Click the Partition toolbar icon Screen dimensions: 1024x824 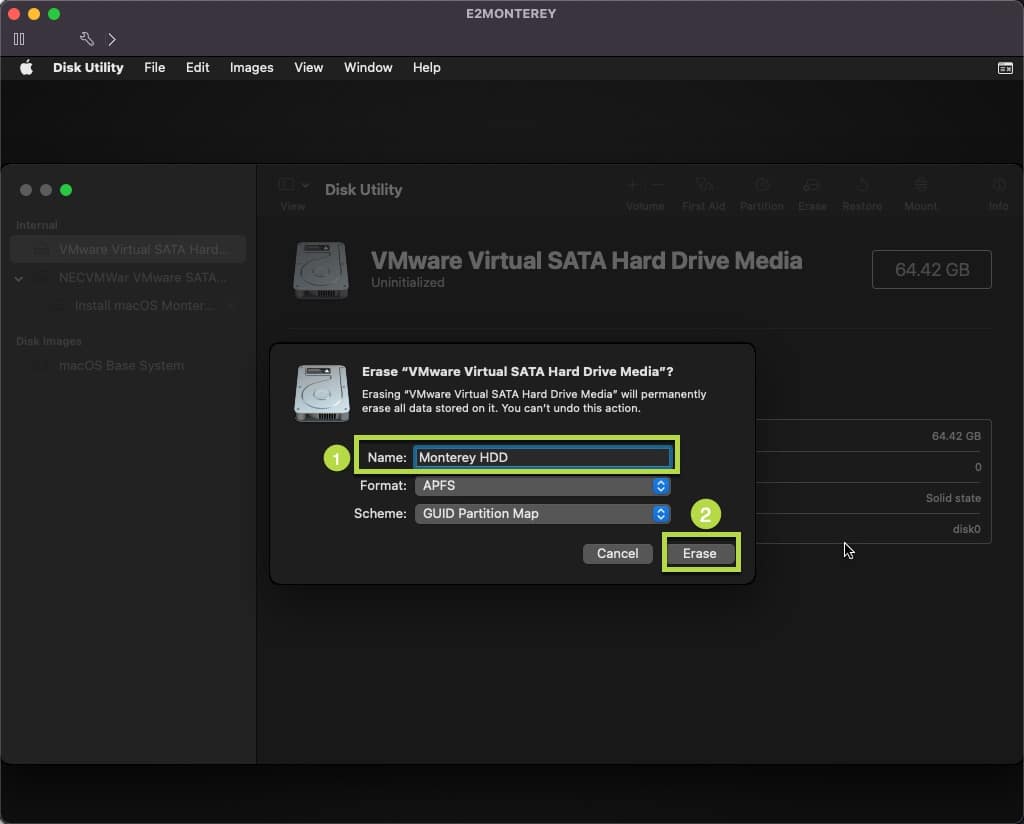coord(761,186)
